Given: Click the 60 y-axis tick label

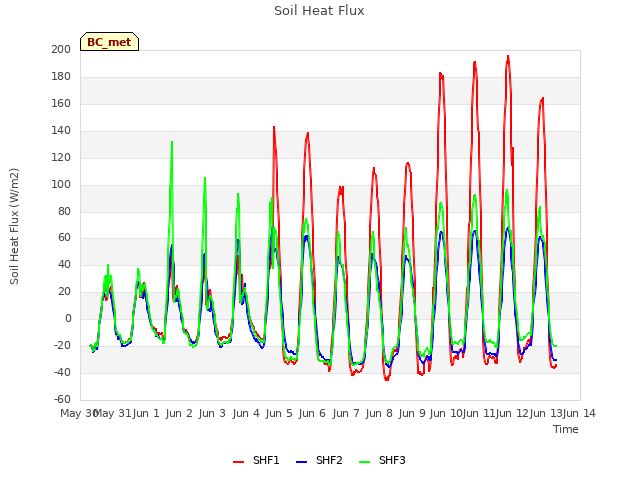Looking at the screenshot, I should click(x=64, y=238).
